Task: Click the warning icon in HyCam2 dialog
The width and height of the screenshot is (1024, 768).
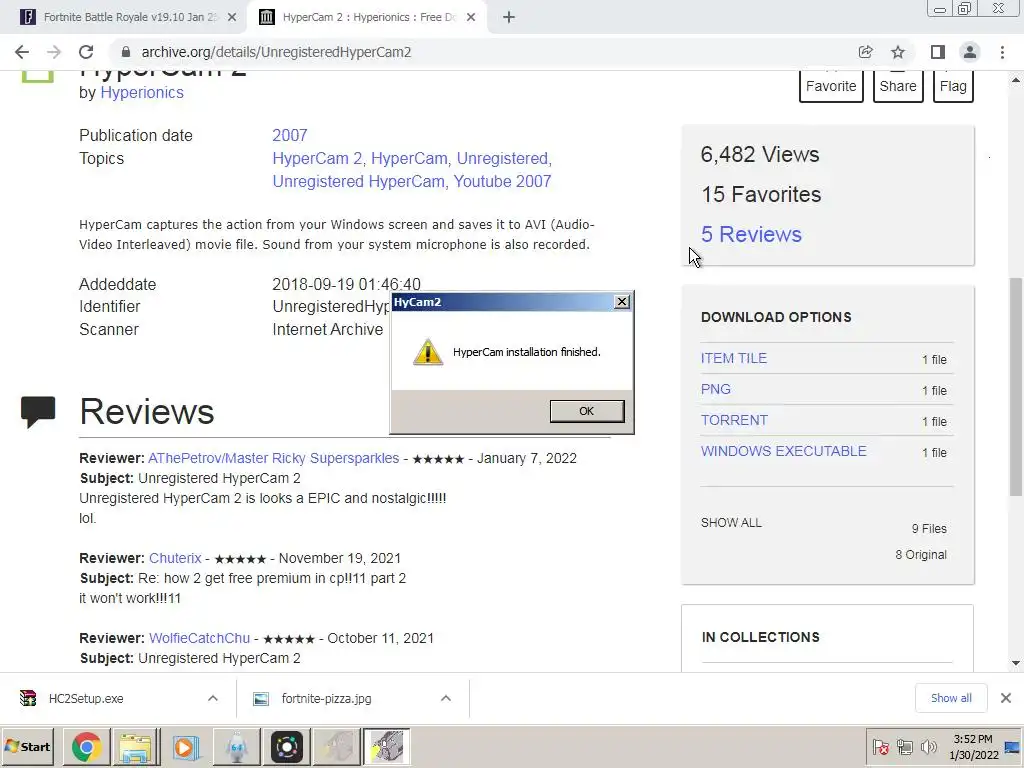Action: (428, 352)
